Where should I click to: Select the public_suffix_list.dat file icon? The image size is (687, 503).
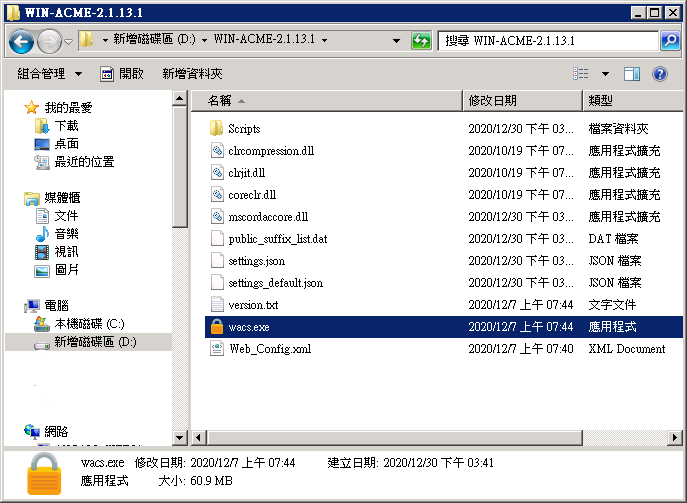click(x=217, y=238)
